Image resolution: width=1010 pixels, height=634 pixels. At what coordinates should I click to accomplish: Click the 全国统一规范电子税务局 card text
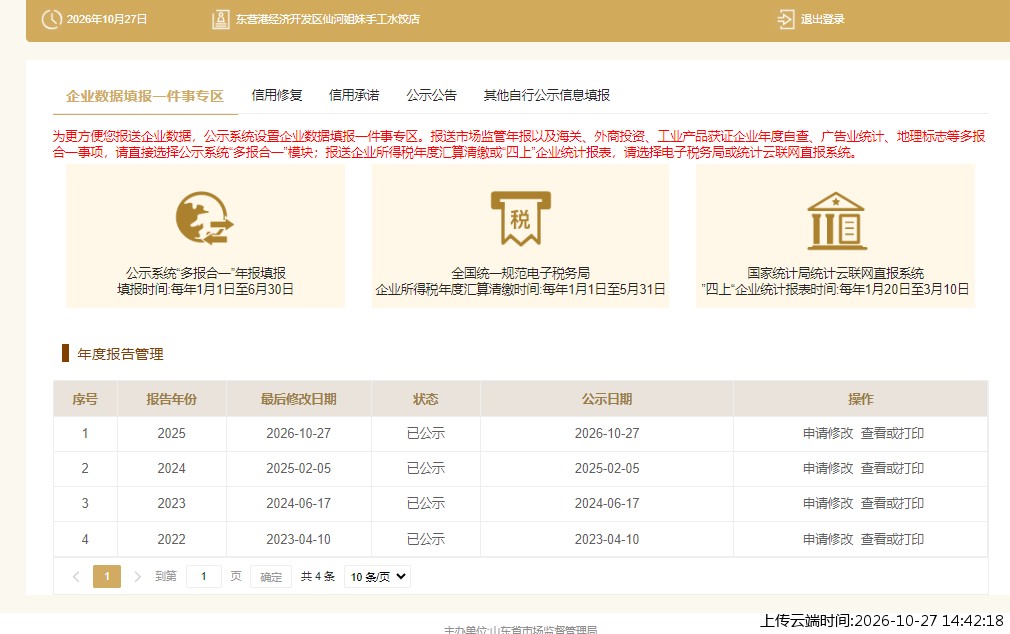pos(520,273)
